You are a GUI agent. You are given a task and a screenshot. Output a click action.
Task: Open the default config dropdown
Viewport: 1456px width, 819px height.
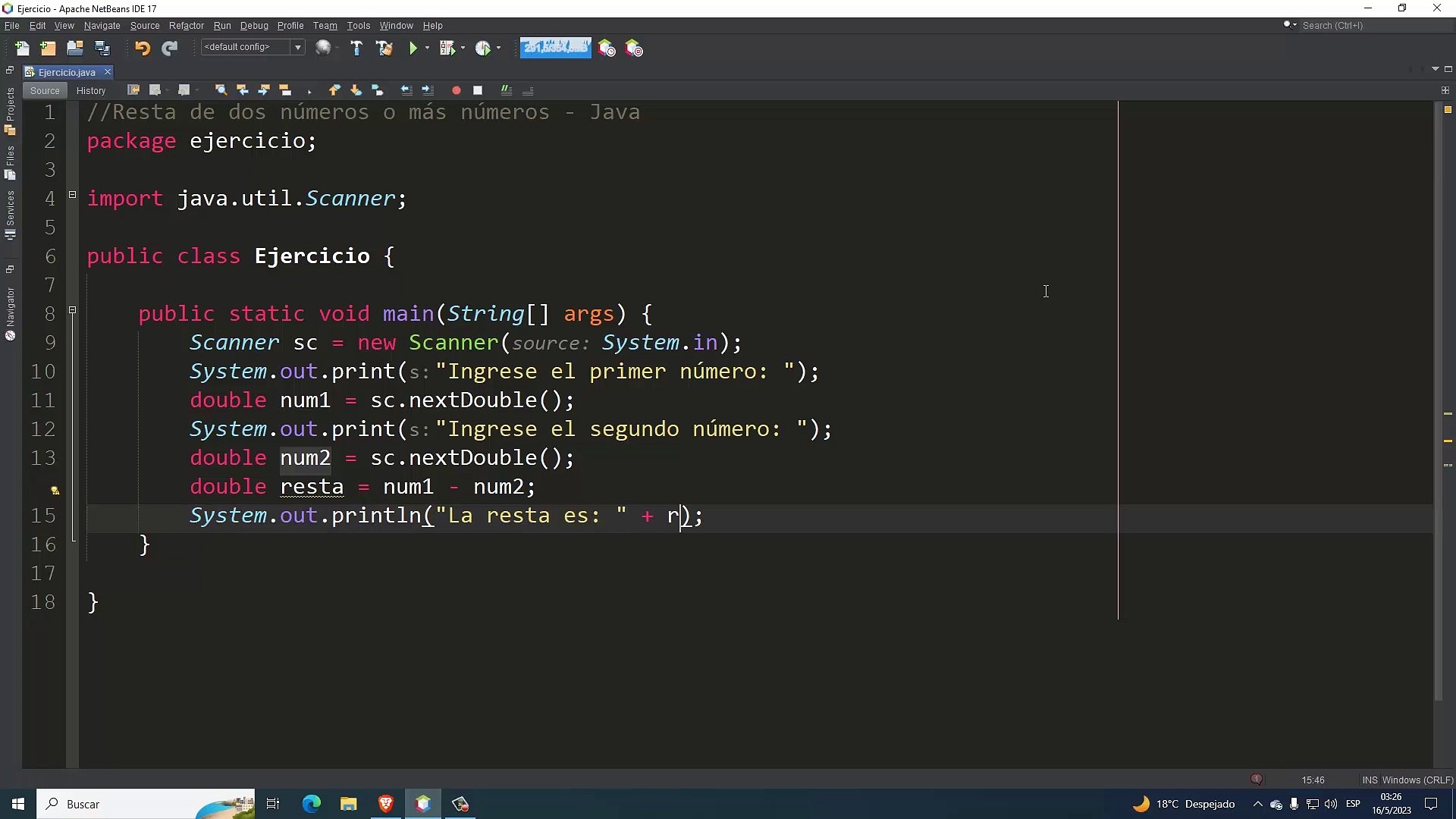click(x=298, y=48)
